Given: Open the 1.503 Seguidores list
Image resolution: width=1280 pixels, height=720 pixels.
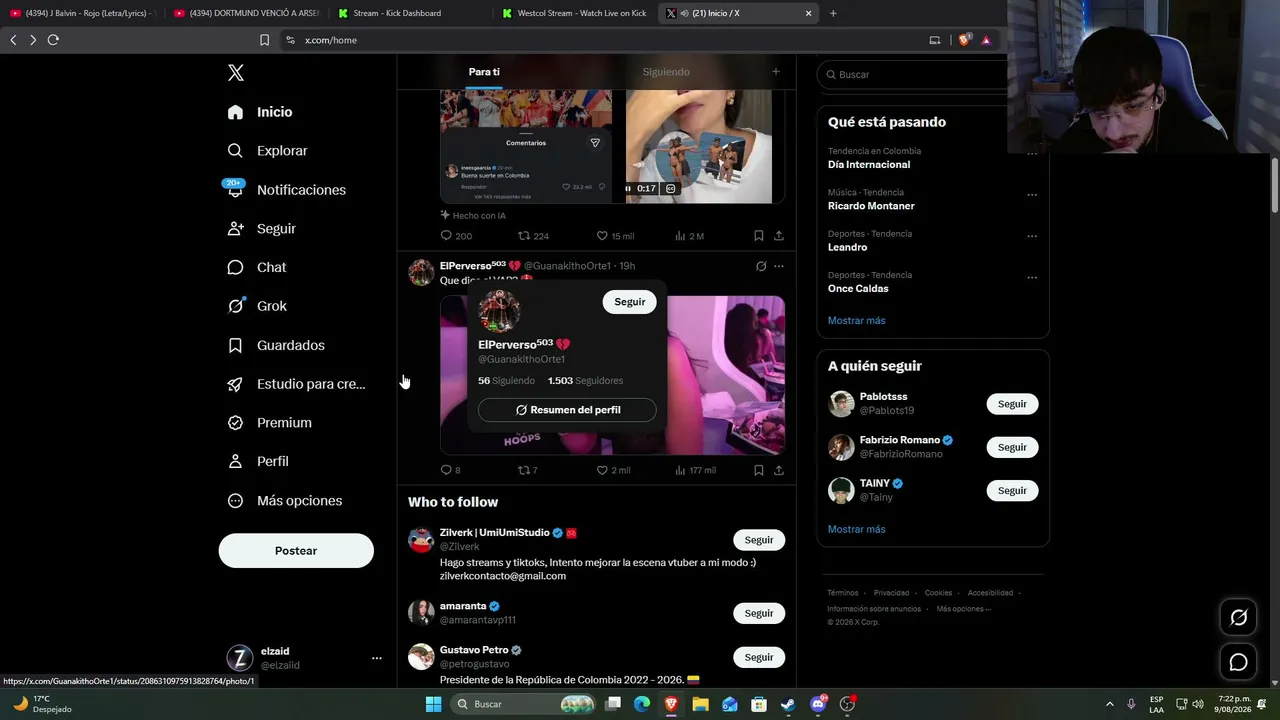Looking at the screenshot, I should click(585, 381).
